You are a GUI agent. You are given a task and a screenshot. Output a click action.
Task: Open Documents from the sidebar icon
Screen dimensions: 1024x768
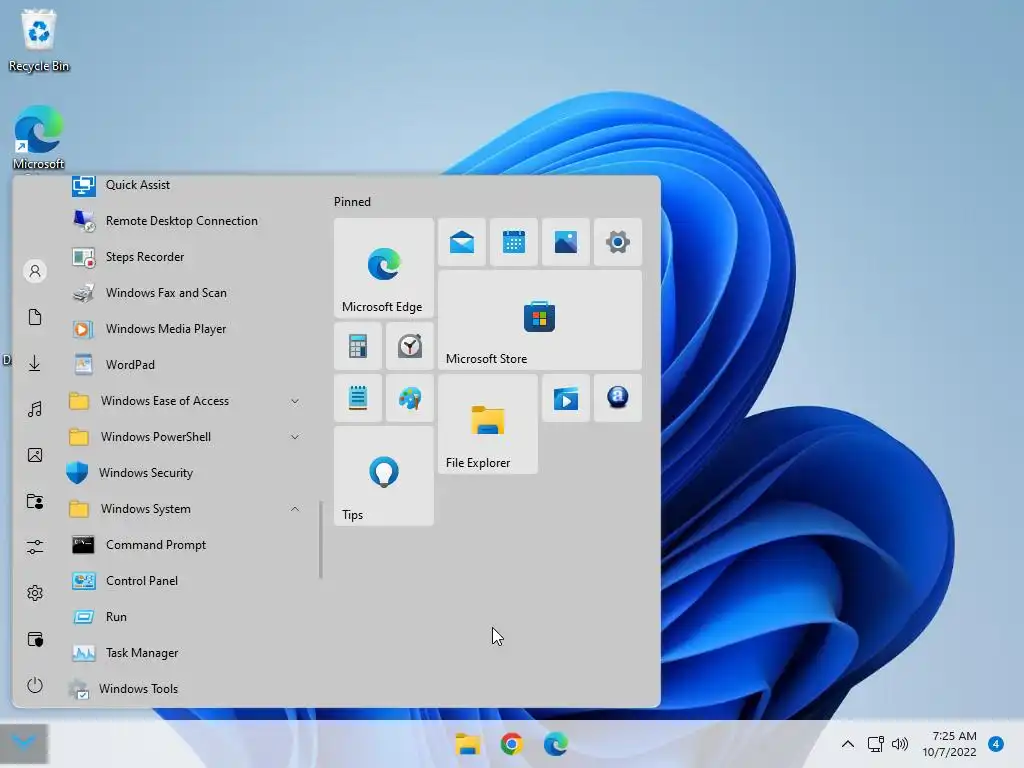coord(35,317)
